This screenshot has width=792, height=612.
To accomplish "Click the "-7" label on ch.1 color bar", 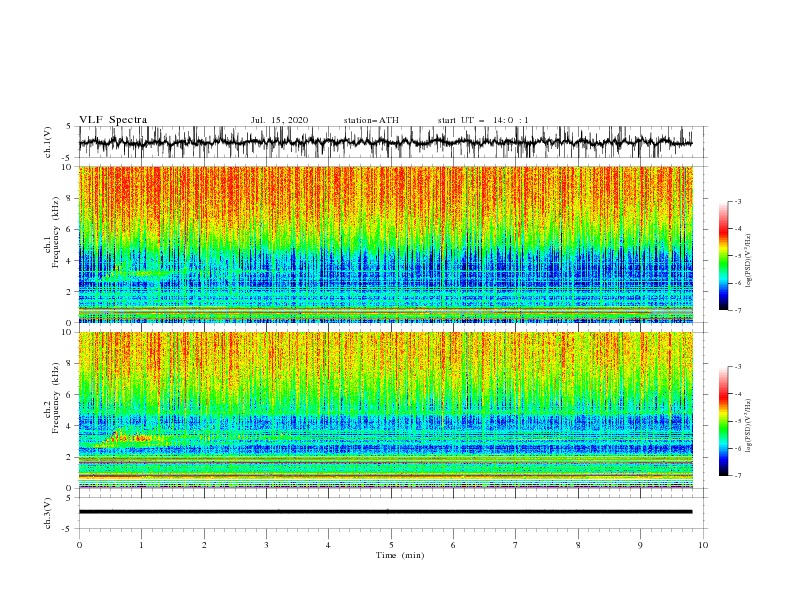I will [738, 310].
